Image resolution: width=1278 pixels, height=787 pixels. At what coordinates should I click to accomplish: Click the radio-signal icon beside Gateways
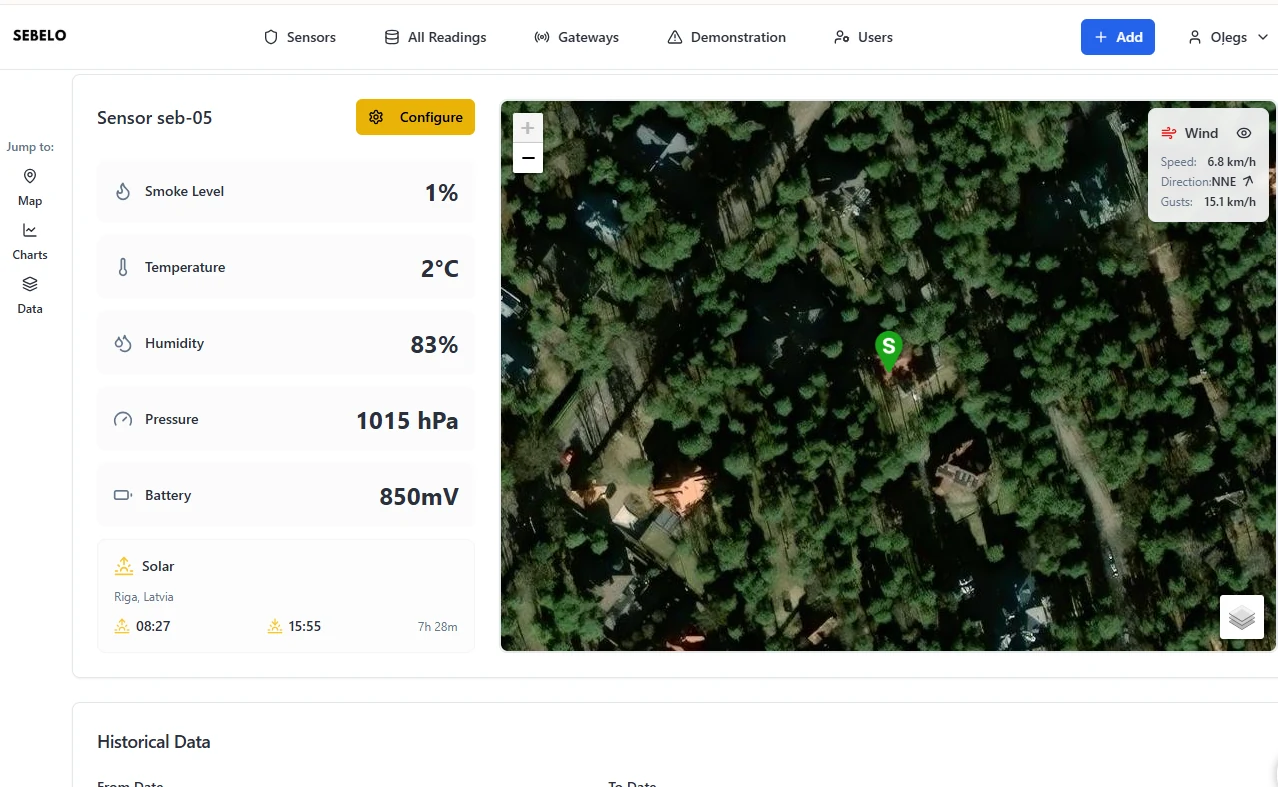point(542,37)
